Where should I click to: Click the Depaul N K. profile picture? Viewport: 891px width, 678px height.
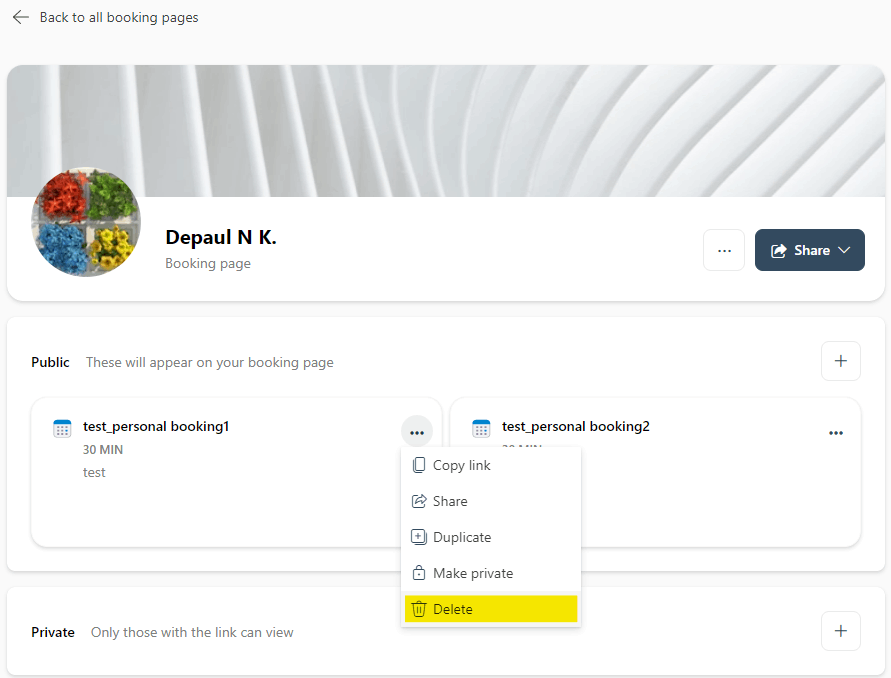(x=86, y=222)
